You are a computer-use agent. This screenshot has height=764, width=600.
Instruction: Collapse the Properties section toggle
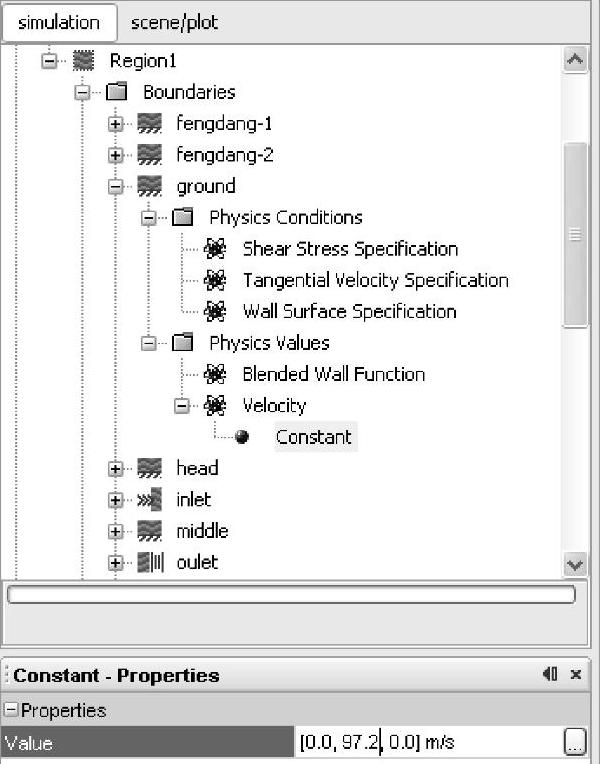click(x=10, y=709)
